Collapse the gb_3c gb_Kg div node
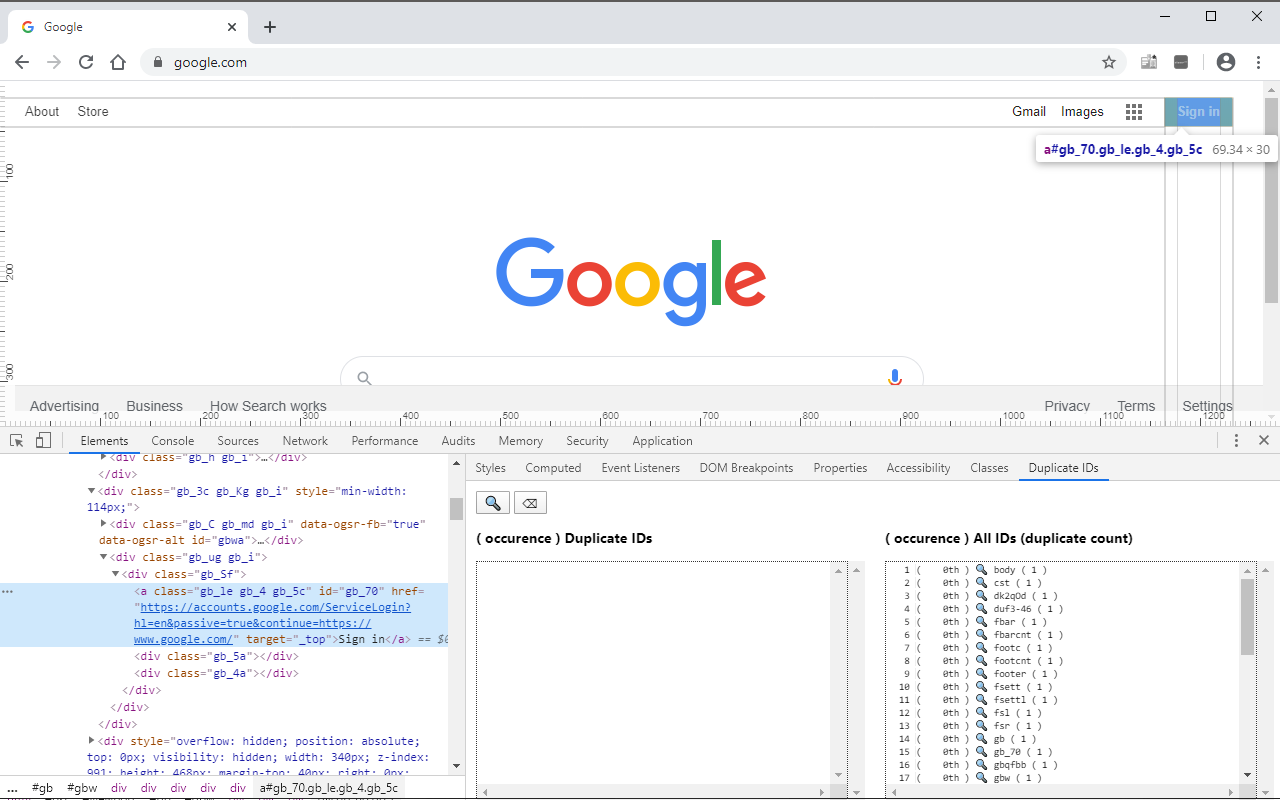 click(x=91, y=490)
